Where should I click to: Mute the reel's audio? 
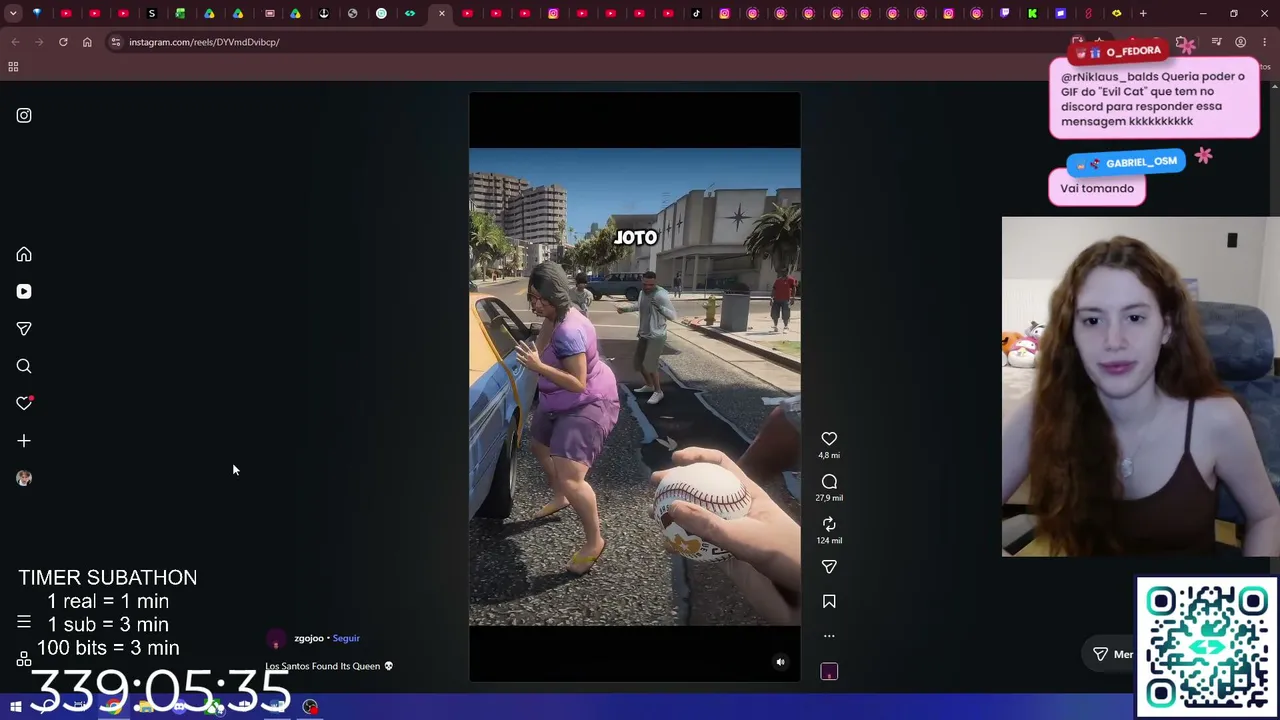[780, 662]
